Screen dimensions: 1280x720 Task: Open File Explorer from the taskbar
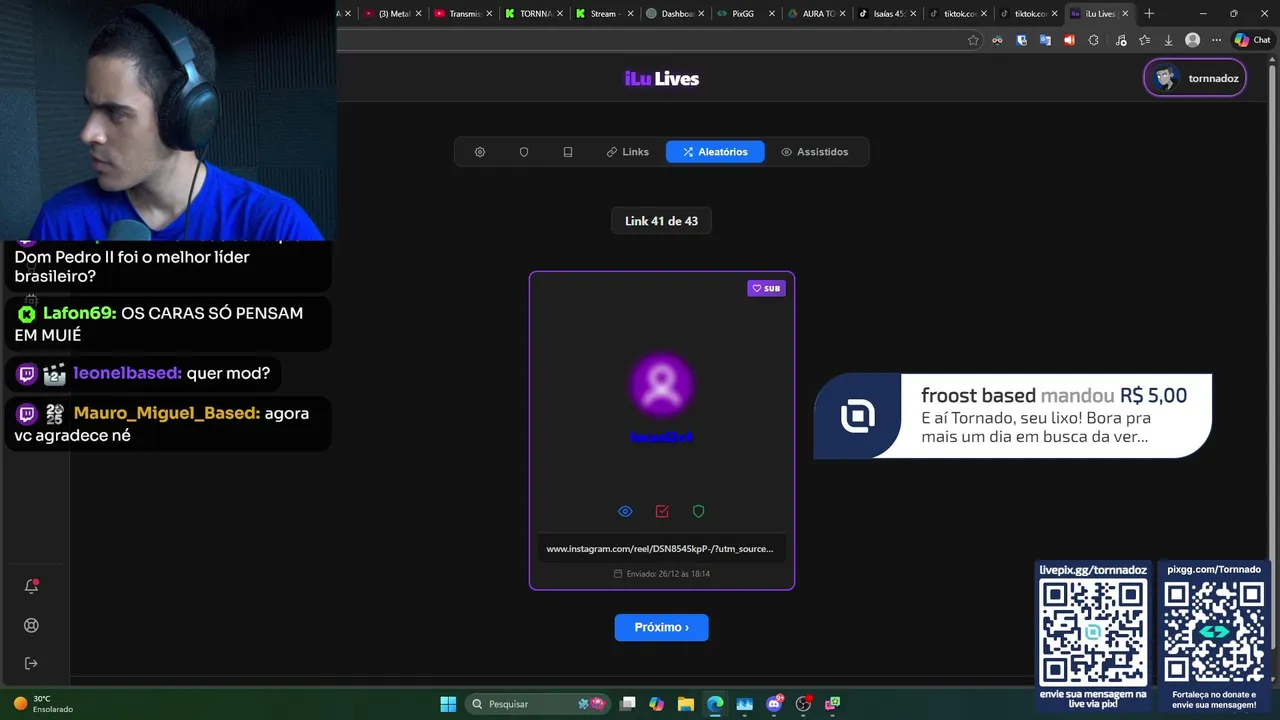coord(685,704)
